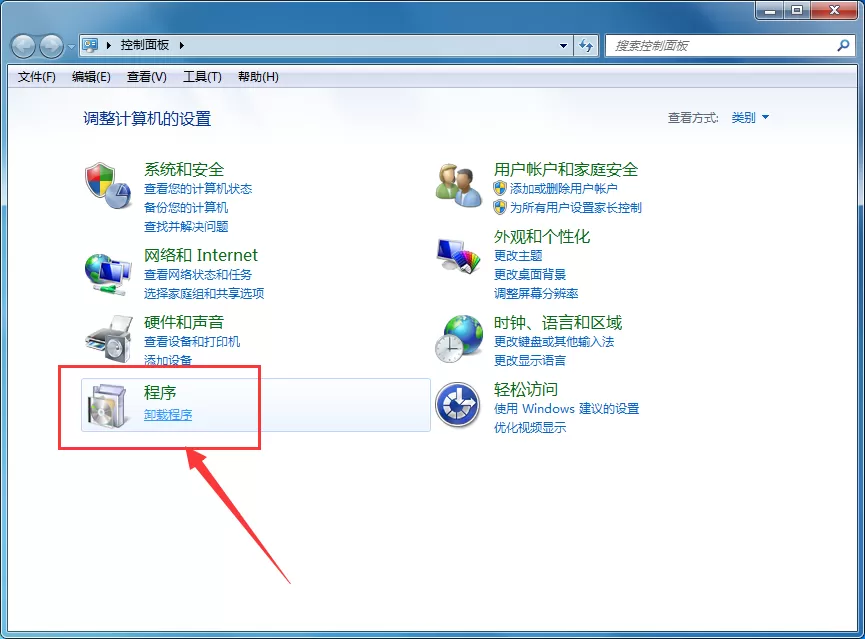Viewport: 865px width, 639px height.
Task: Open the 时钟、语言和区域 globe clock icon
Action: pos(459,339)
